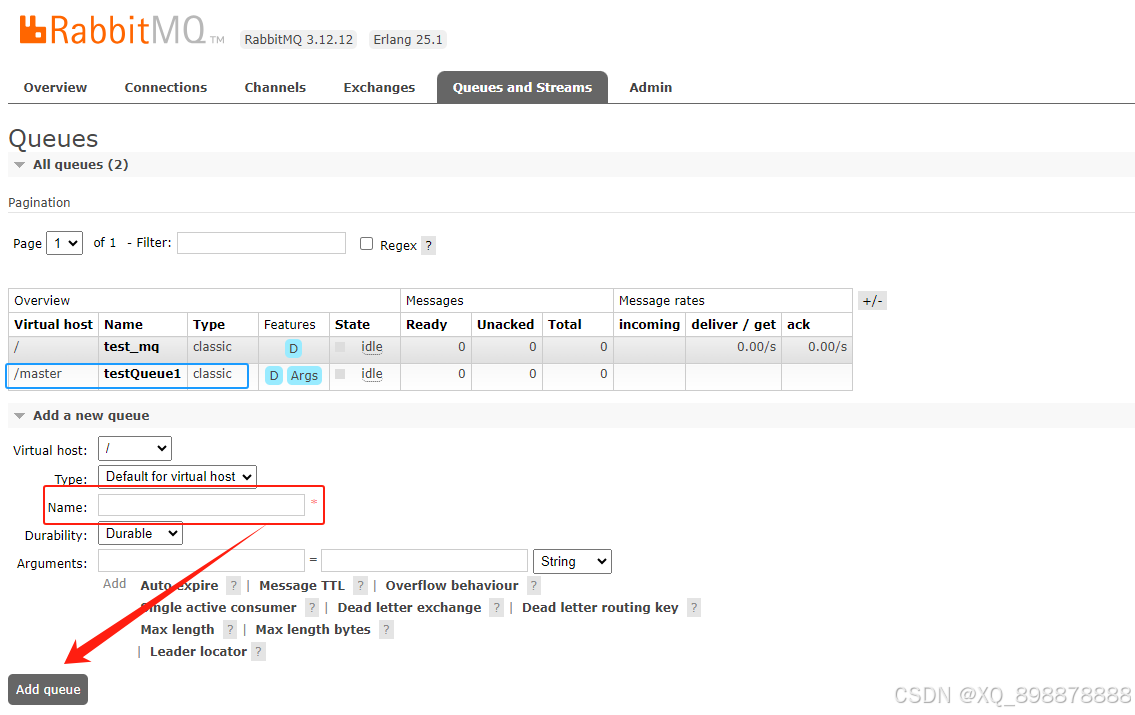Viewport: 1135px width, 715px height.
Task: Add the Max length argument
Action: coord(177,630)
